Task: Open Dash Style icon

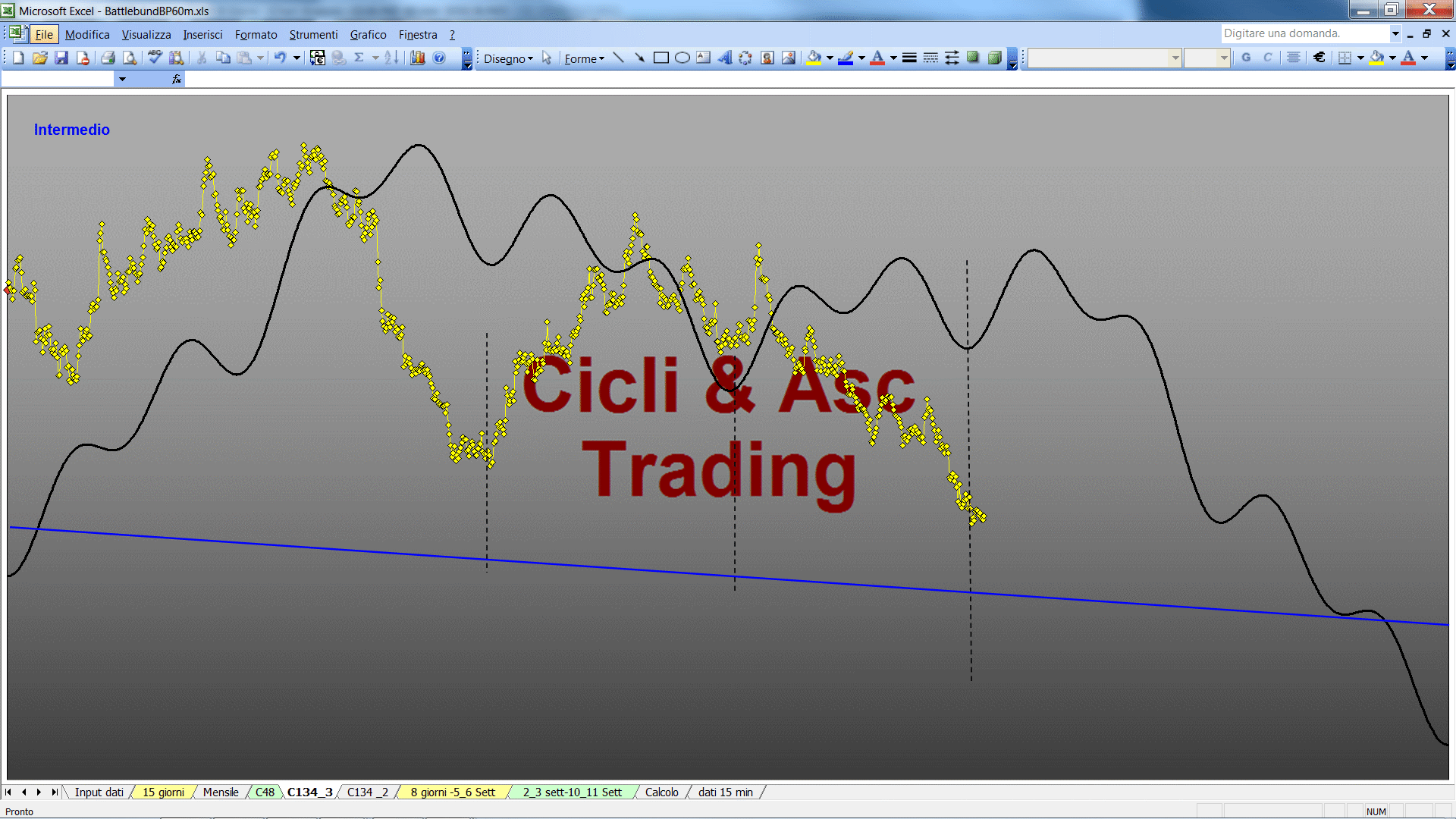Action: [930, 58]
